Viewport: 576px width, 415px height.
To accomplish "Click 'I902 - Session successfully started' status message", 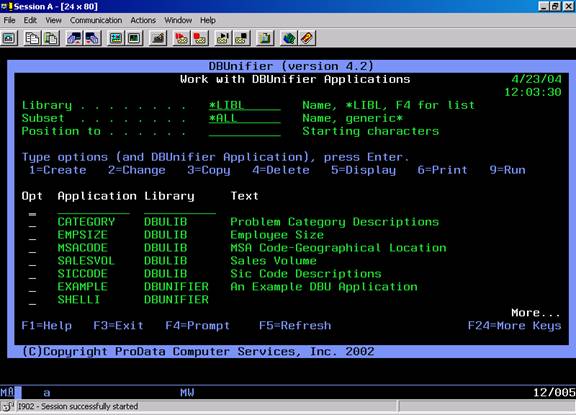I will (x=78, y=407).
